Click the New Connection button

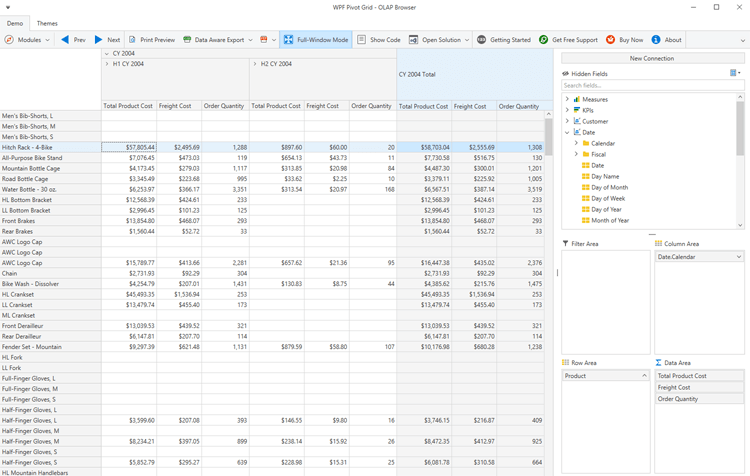(651, 58)
